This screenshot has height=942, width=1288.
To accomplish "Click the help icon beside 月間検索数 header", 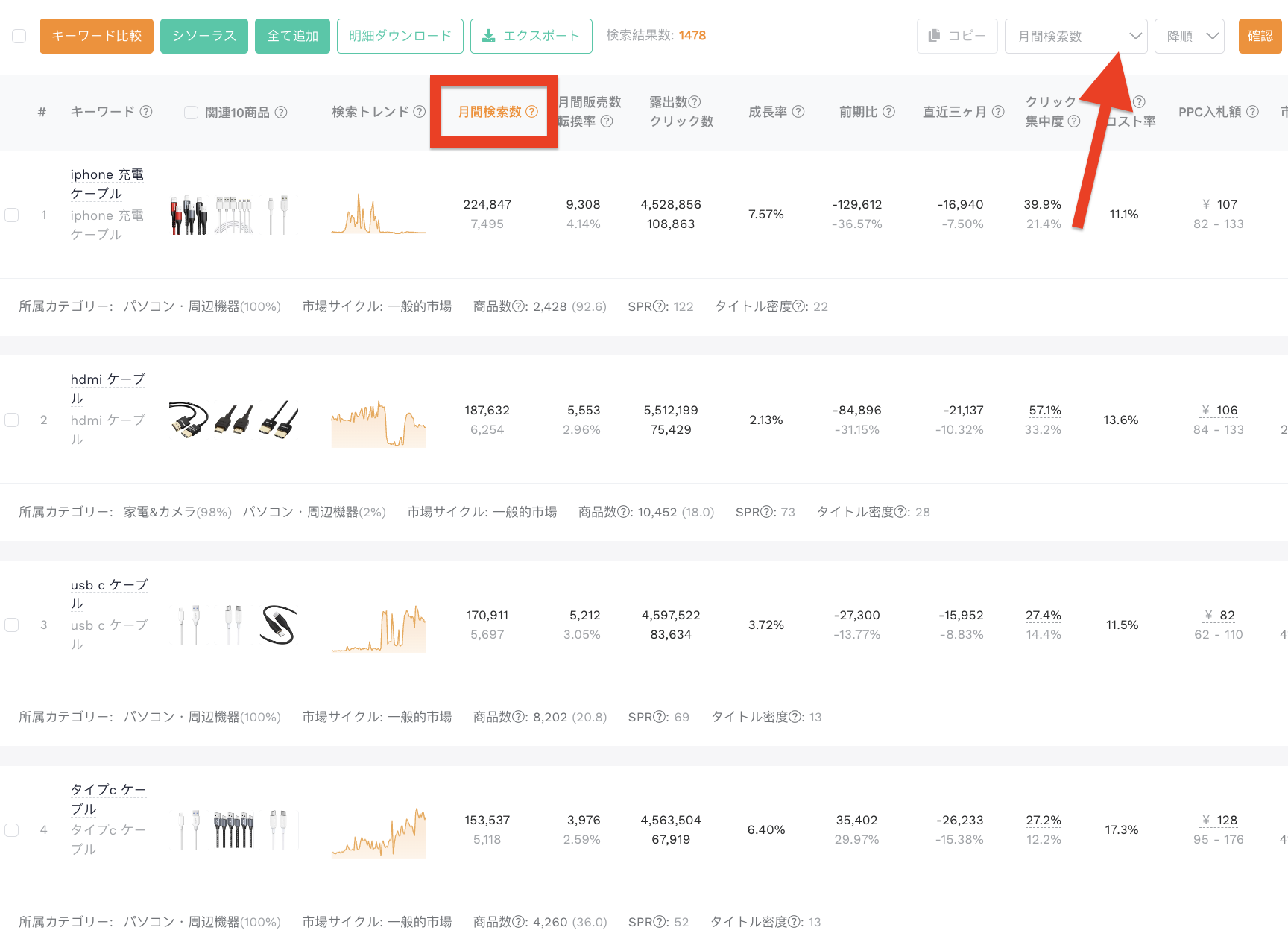I will [x=531, y=112].
